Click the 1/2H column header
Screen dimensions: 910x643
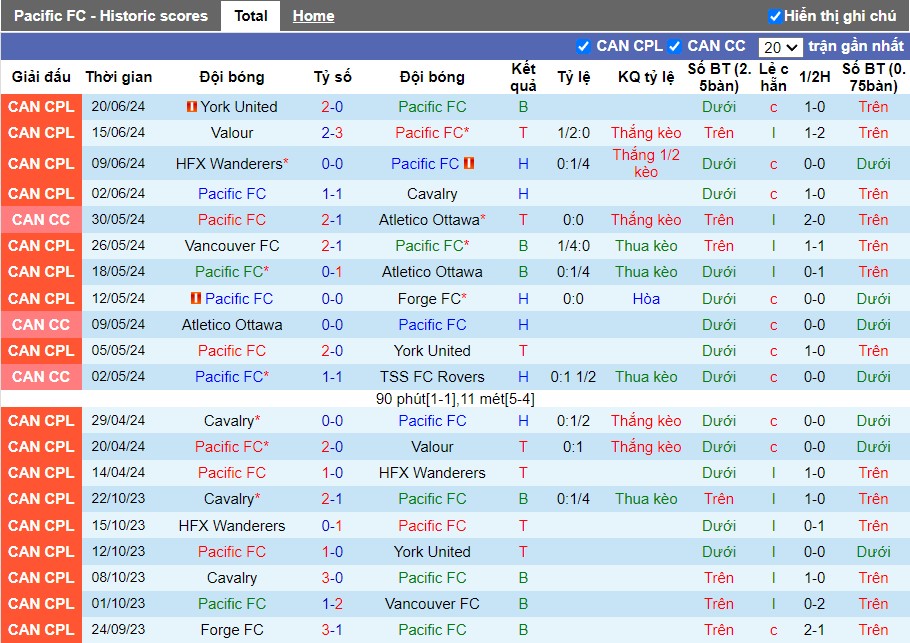(x=814, y=77)
